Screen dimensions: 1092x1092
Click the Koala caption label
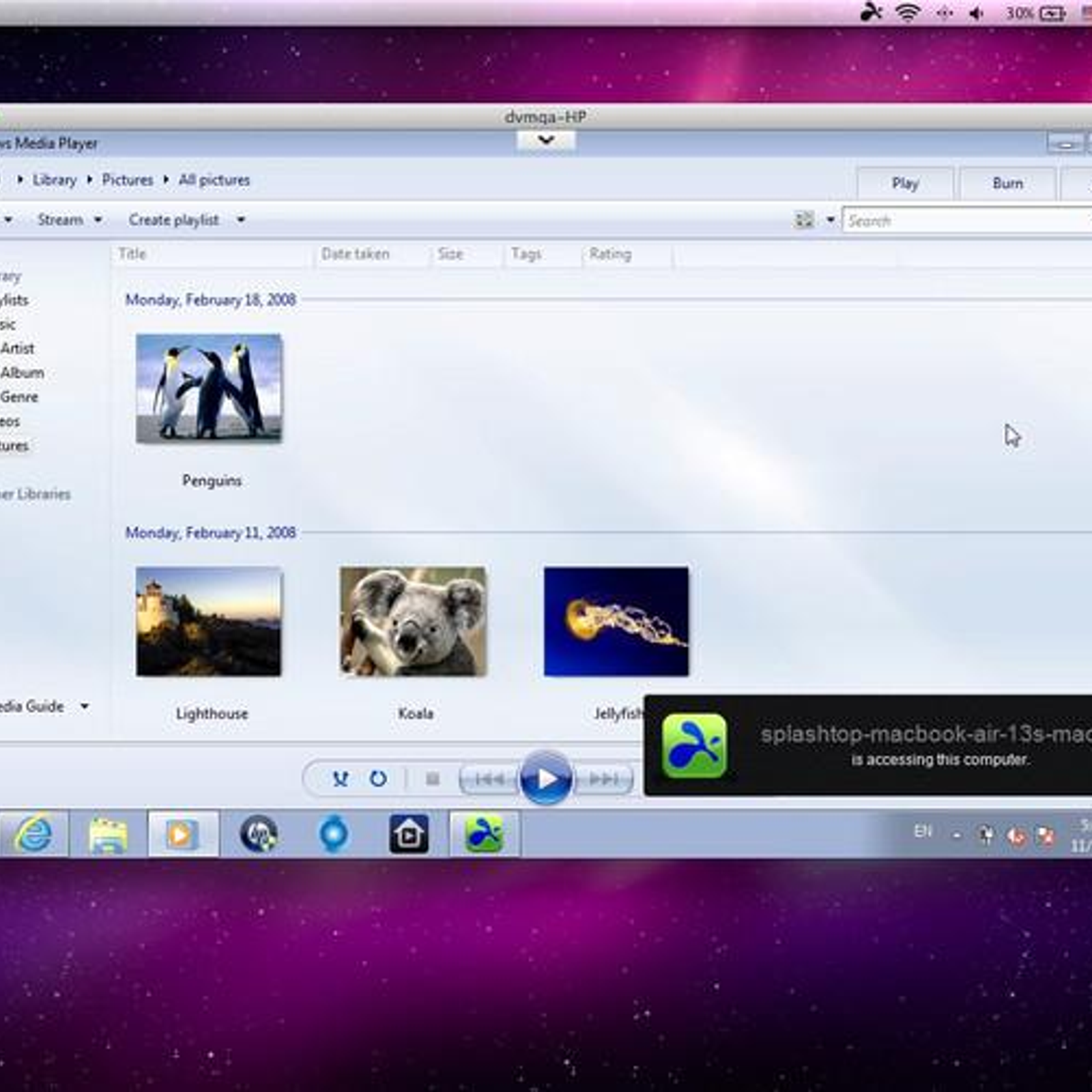tap(416, 713)
